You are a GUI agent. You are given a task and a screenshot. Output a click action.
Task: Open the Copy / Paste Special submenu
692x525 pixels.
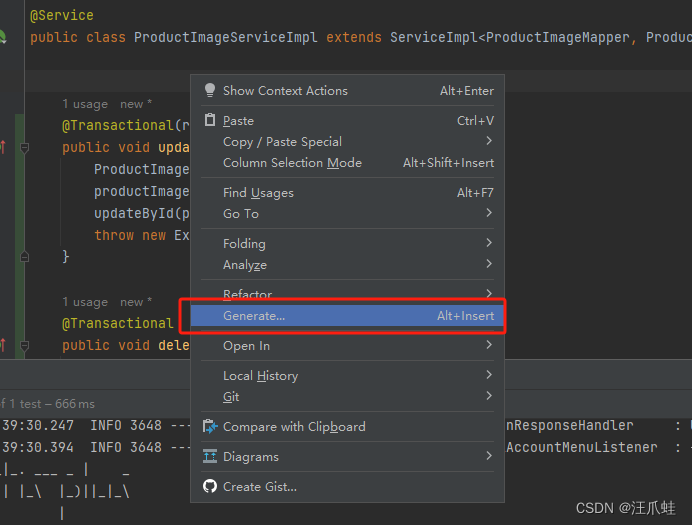point(347,142)
